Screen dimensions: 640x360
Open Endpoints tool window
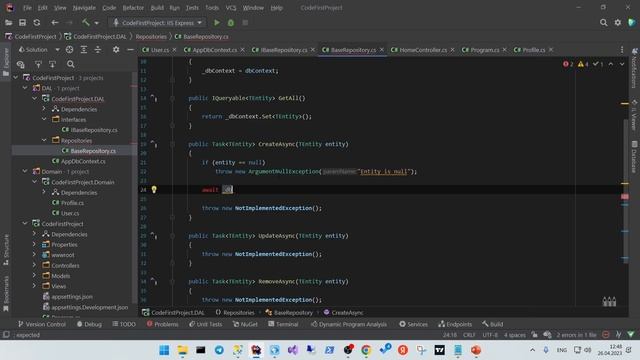pyautogui.click(x=455, y=324)
